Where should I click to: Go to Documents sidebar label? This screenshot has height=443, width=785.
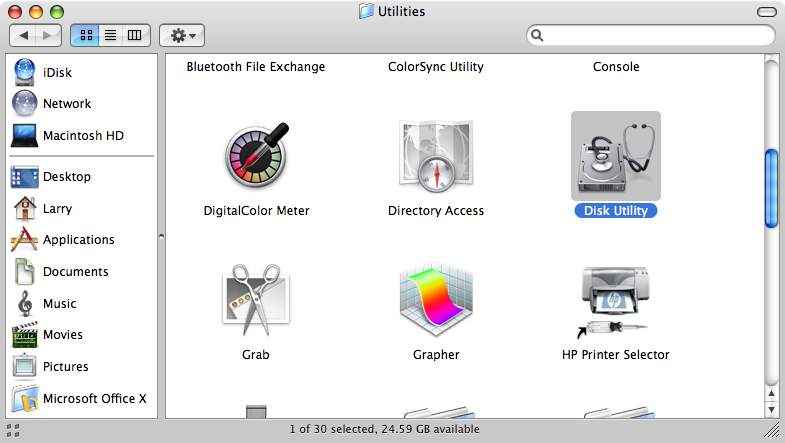coord(76,272)
